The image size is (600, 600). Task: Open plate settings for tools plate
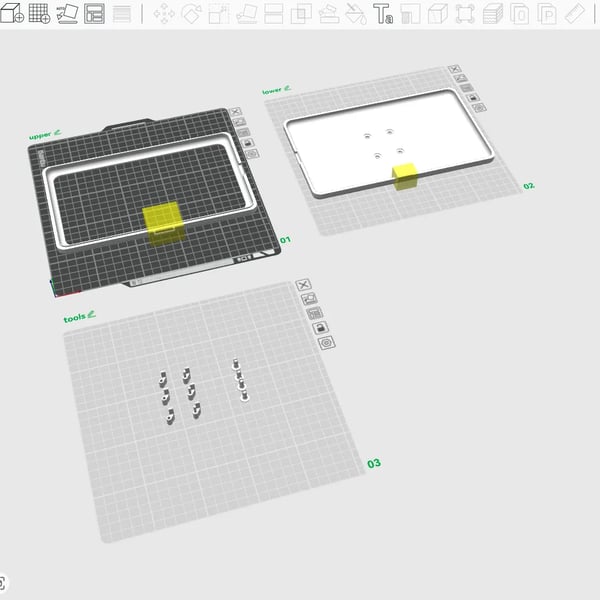326,342
